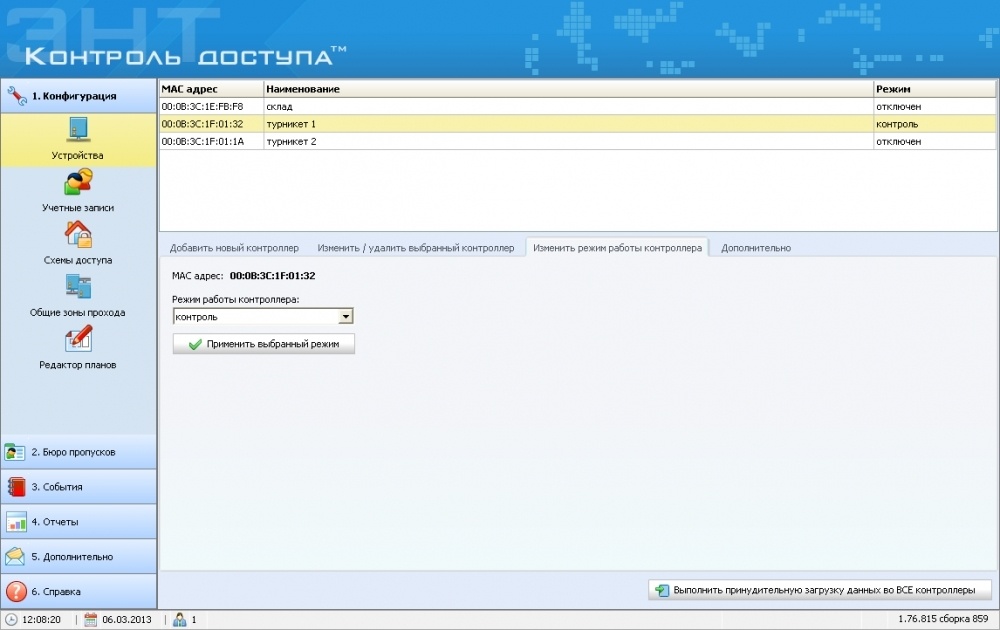Click the user icon in status bar

pyautogui.click(x=180, y=619)
